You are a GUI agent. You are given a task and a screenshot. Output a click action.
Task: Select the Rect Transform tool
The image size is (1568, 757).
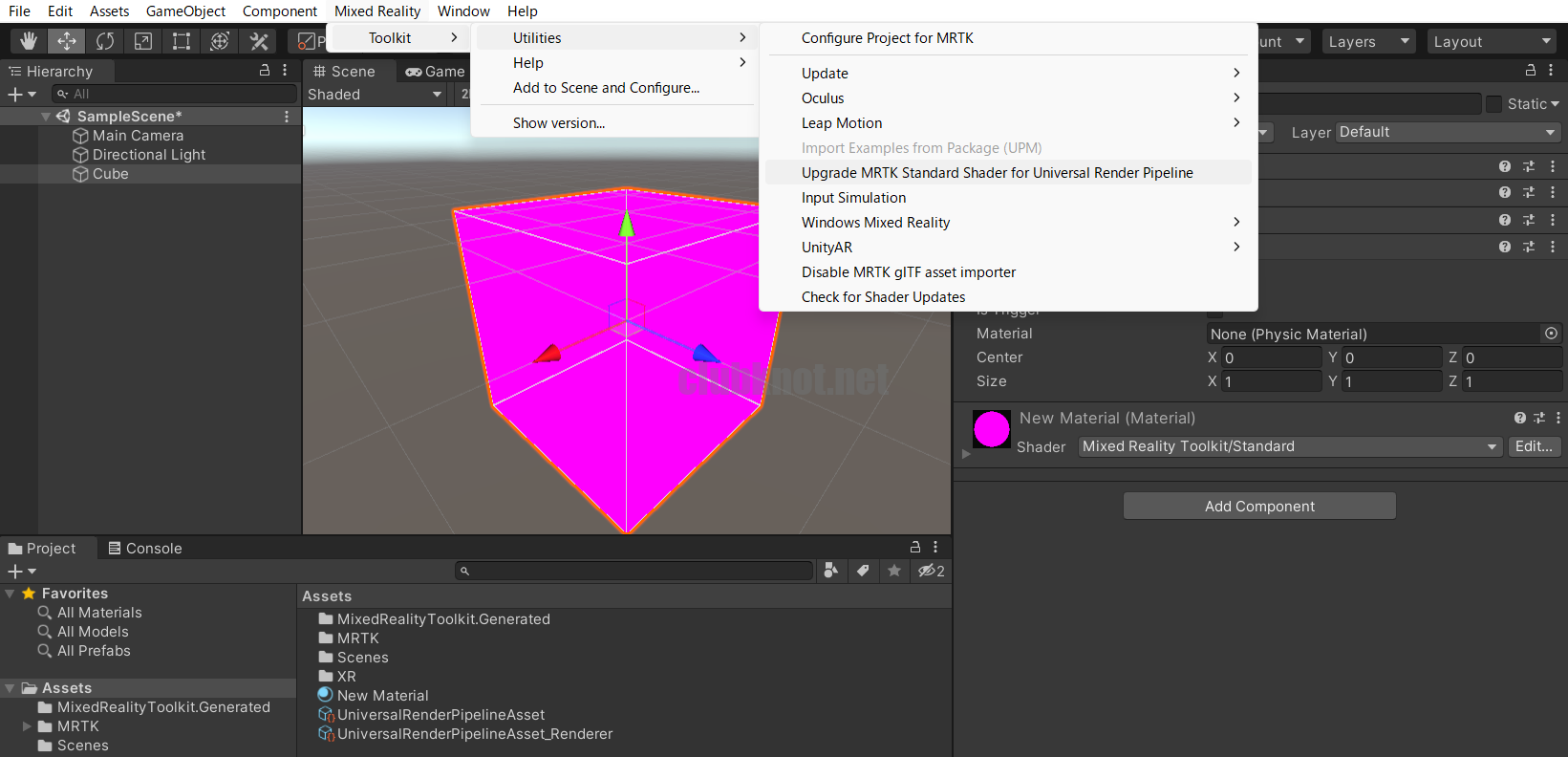(x=182, y=41)
